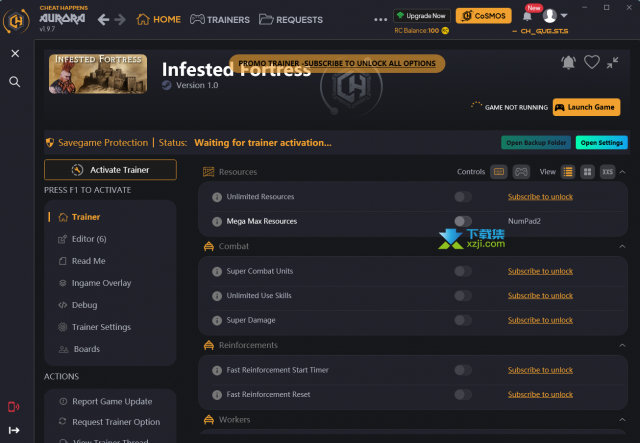Click Request Trainer Option action
This screenshot has height=443, width=640.
pos(110,422)
